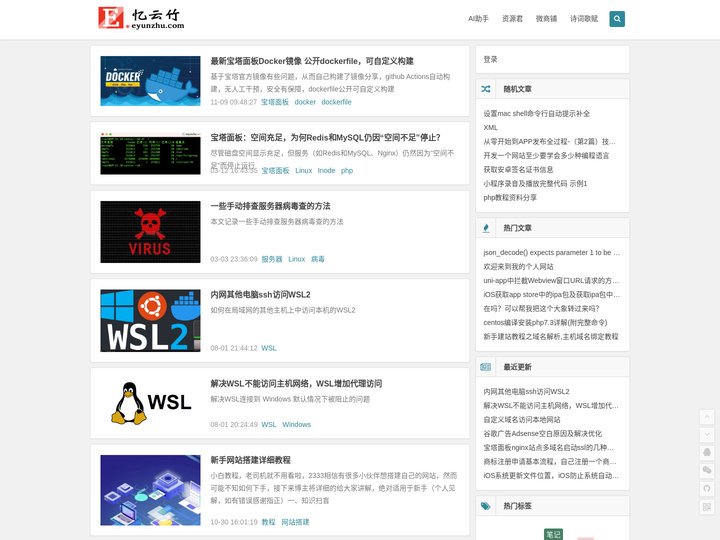Open the search magnifier button in header
The height and width of the screenshot is (540, 720).
(x=617, y=19)
